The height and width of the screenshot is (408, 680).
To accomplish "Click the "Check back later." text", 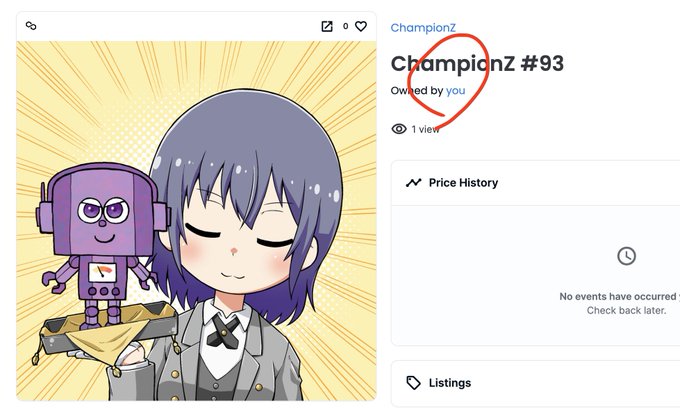I will [626, 310].
